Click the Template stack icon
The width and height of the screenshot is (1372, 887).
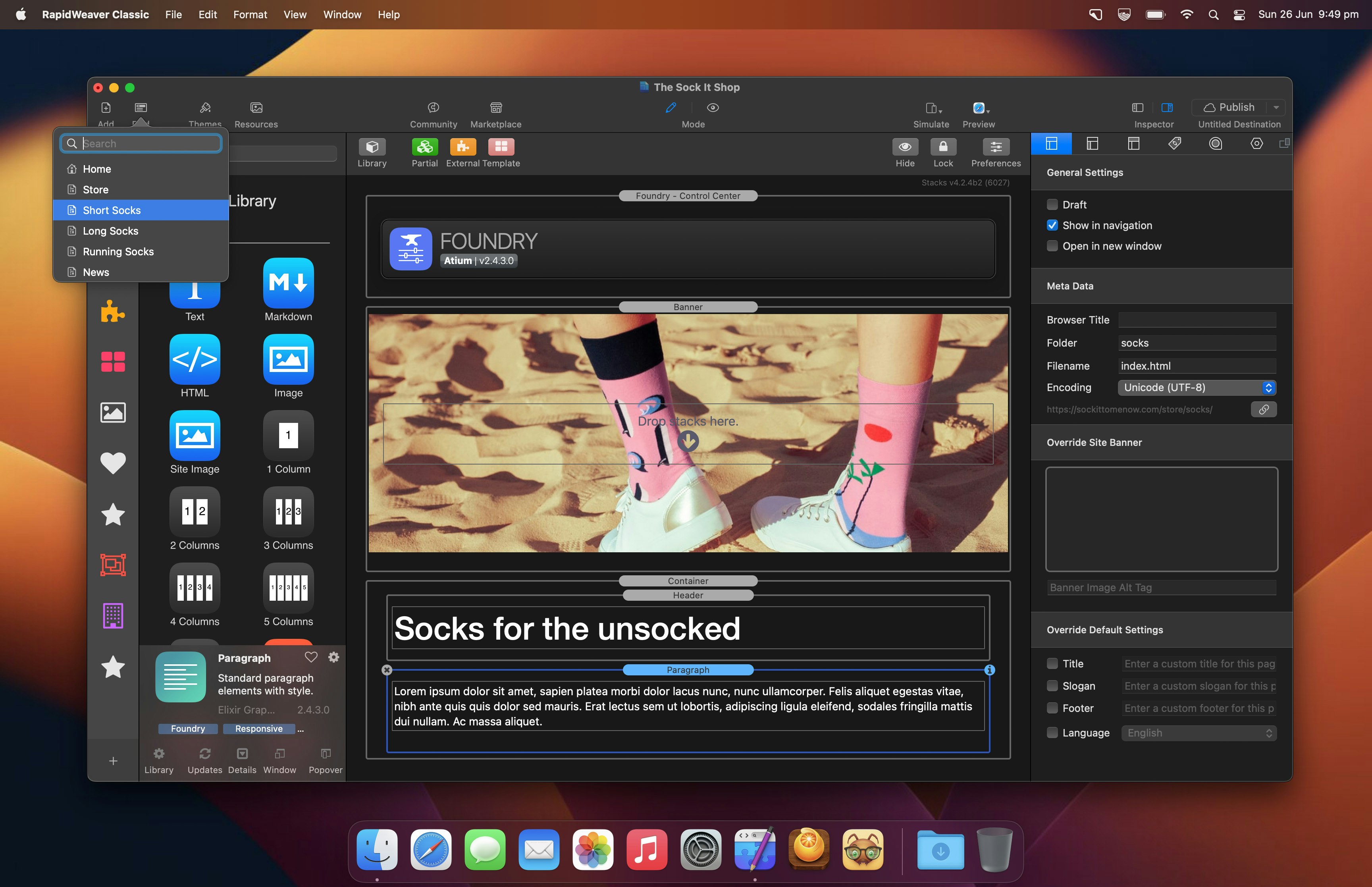tap(501, 147)
